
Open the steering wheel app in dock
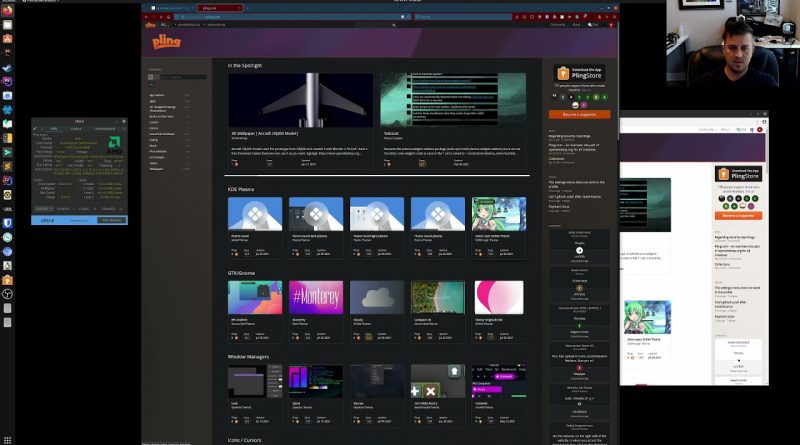pyautogui.click(x=8, y=294)
